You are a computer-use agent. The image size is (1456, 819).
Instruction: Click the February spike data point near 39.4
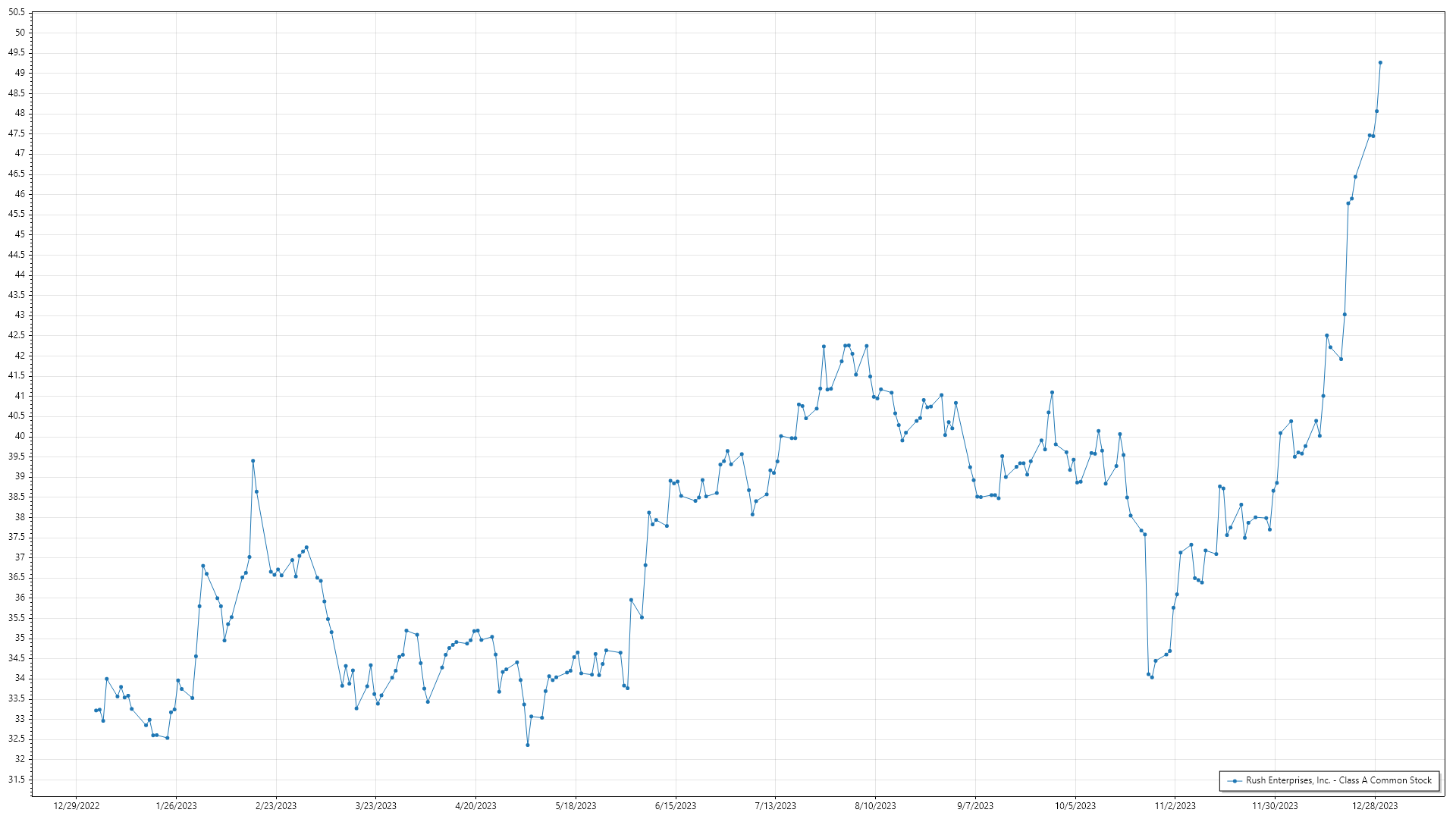[x=253, y=461]
